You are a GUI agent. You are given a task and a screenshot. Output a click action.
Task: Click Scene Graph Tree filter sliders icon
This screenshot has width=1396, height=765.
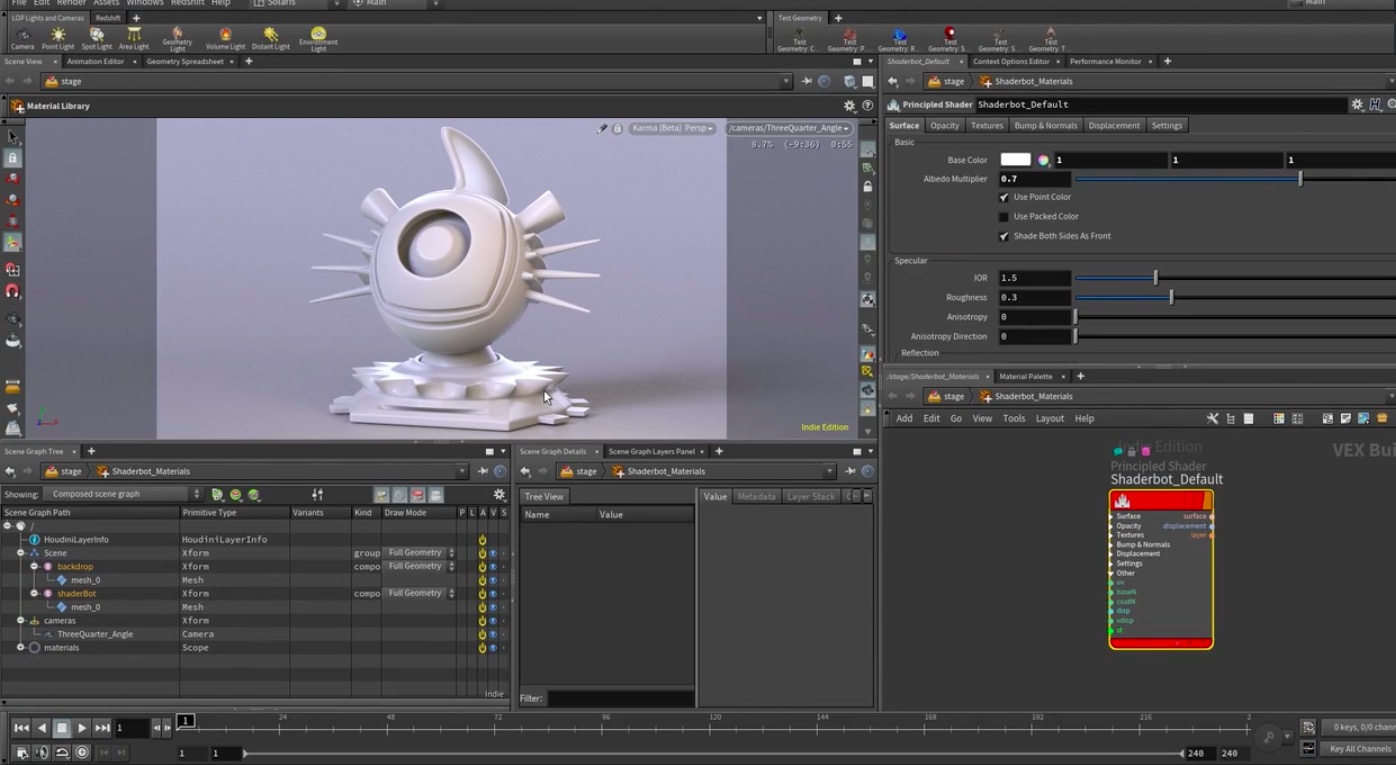point(317,494)
